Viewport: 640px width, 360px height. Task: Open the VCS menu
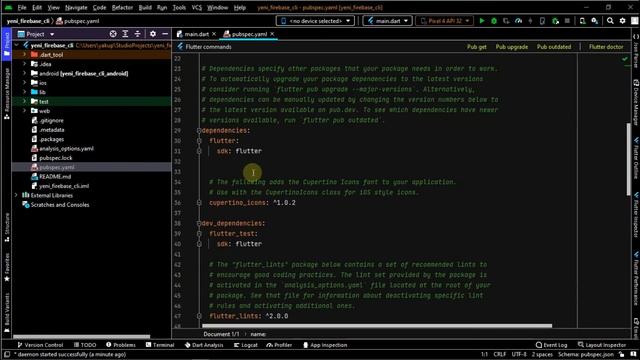tap(197, 7)
